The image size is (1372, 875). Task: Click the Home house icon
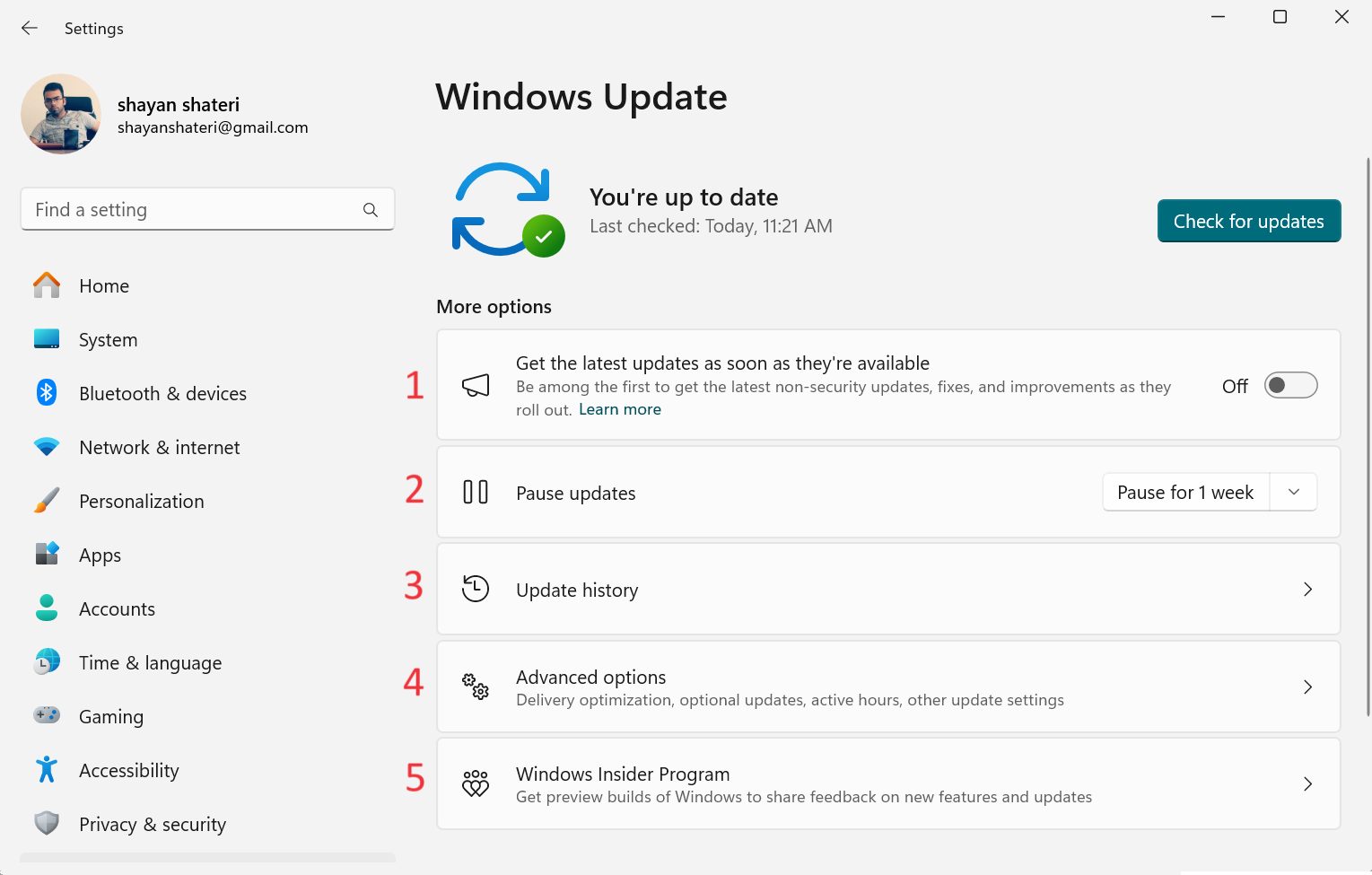[47, 285]
